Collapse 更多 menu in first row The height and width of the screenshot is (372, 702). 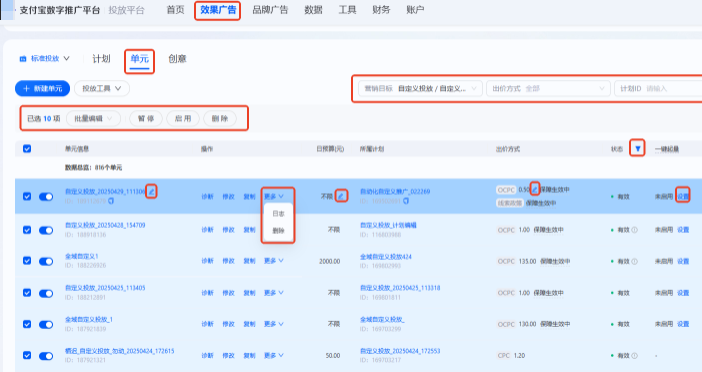(274, 197)
